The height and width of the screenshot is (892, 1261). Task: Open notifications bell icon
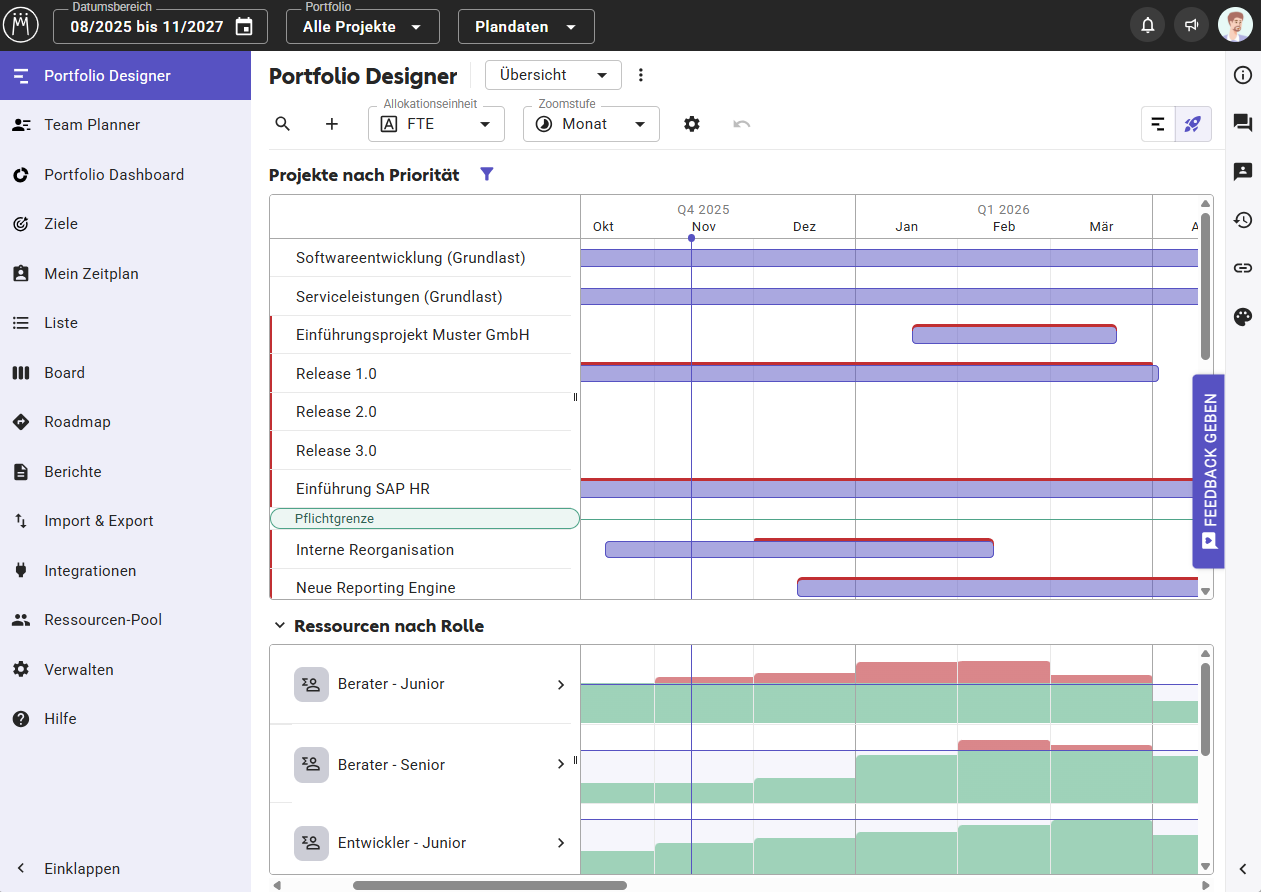1148,26
